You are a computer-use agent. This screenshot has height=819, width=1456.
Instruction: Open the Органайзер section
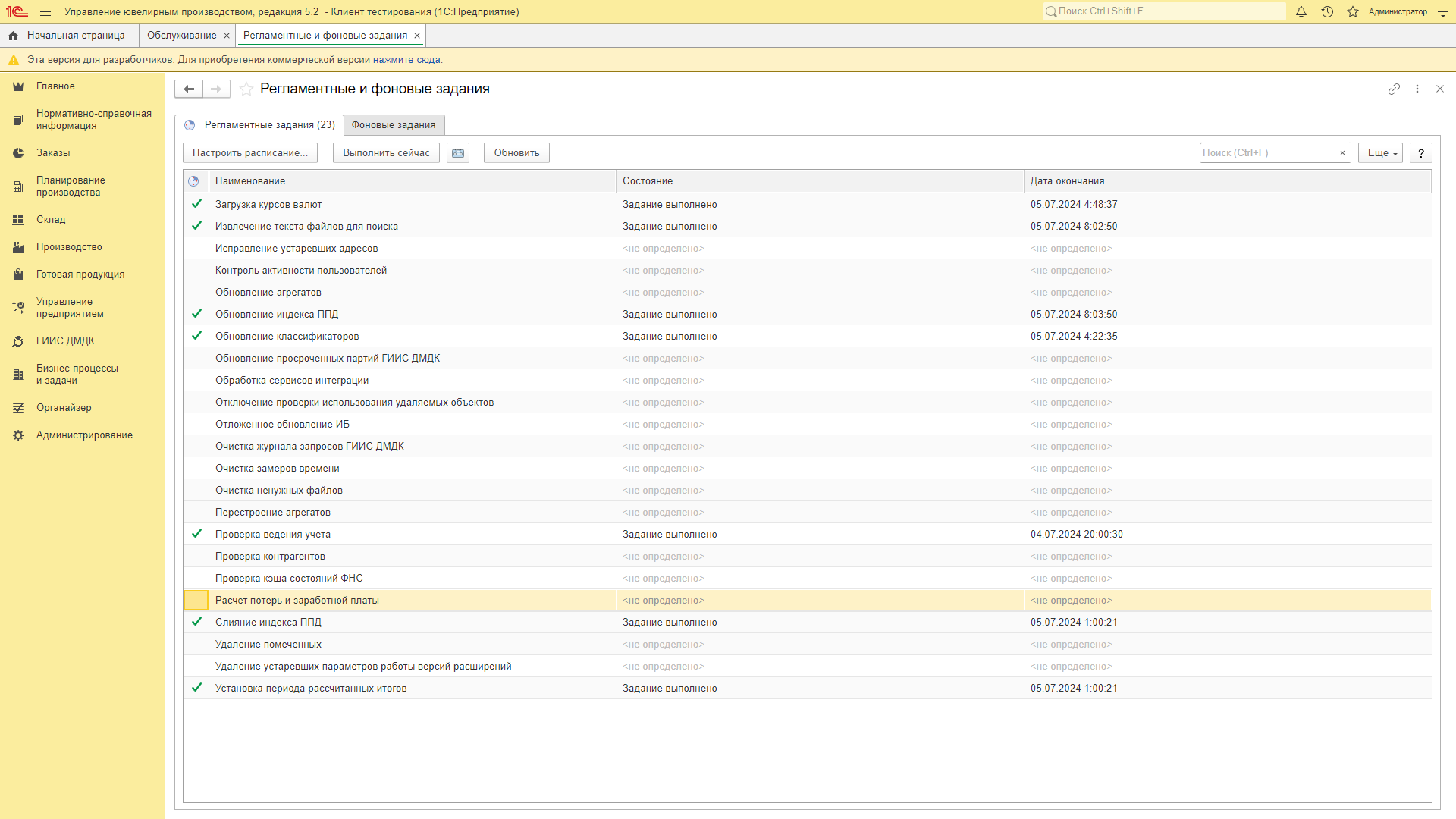coord(82,408)
